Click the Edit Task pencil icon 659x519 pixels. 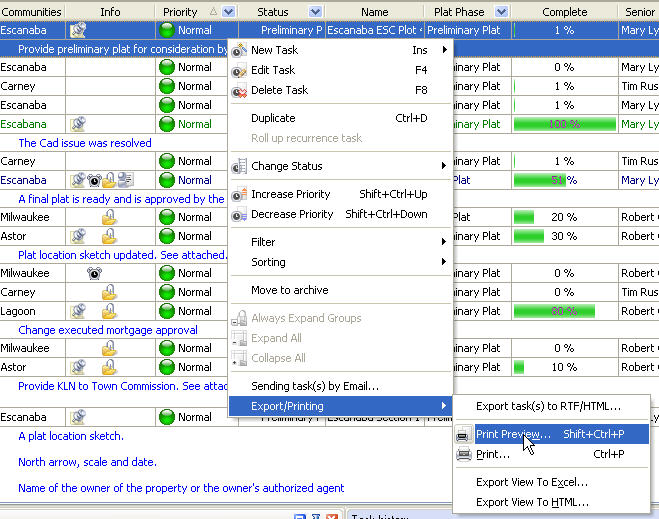pos(239,70)
